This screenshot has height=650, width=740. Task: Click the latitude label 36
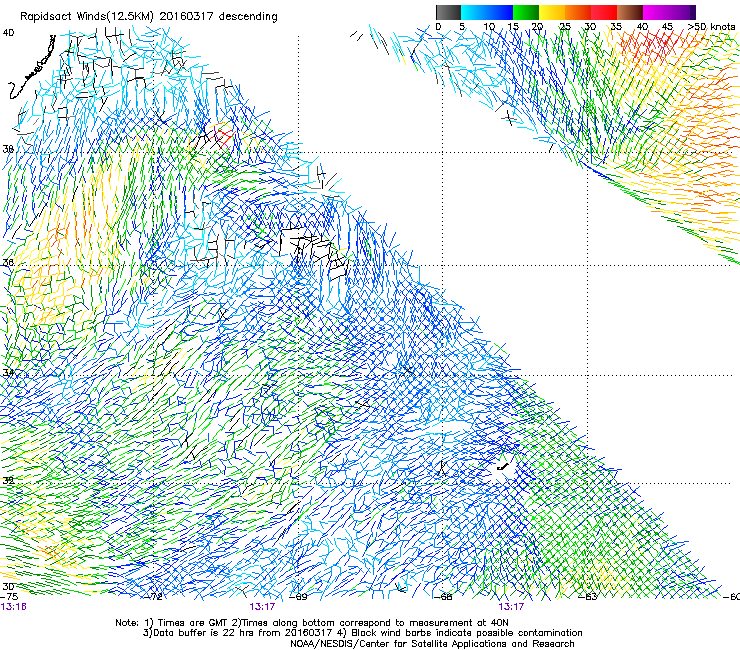coord(8,263)
